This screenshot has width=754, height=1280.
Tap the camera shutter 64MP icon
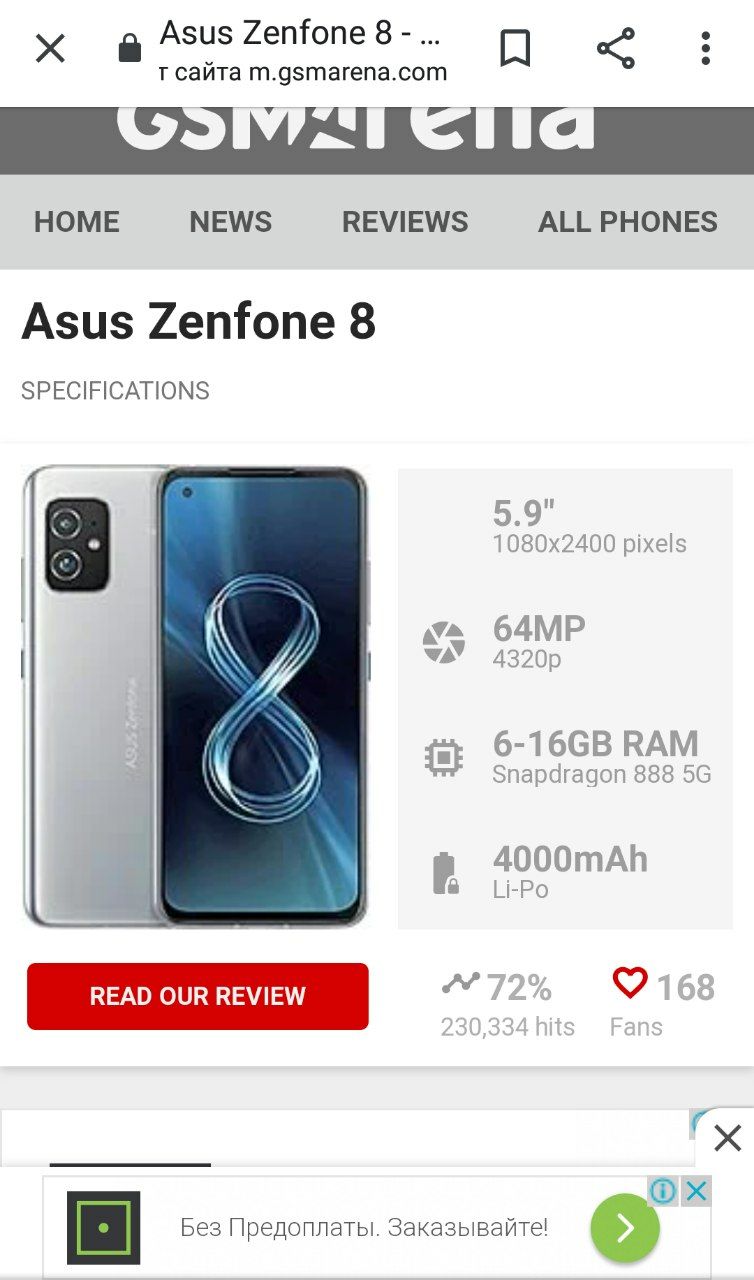pyautogui.click(x=443, y=642)
